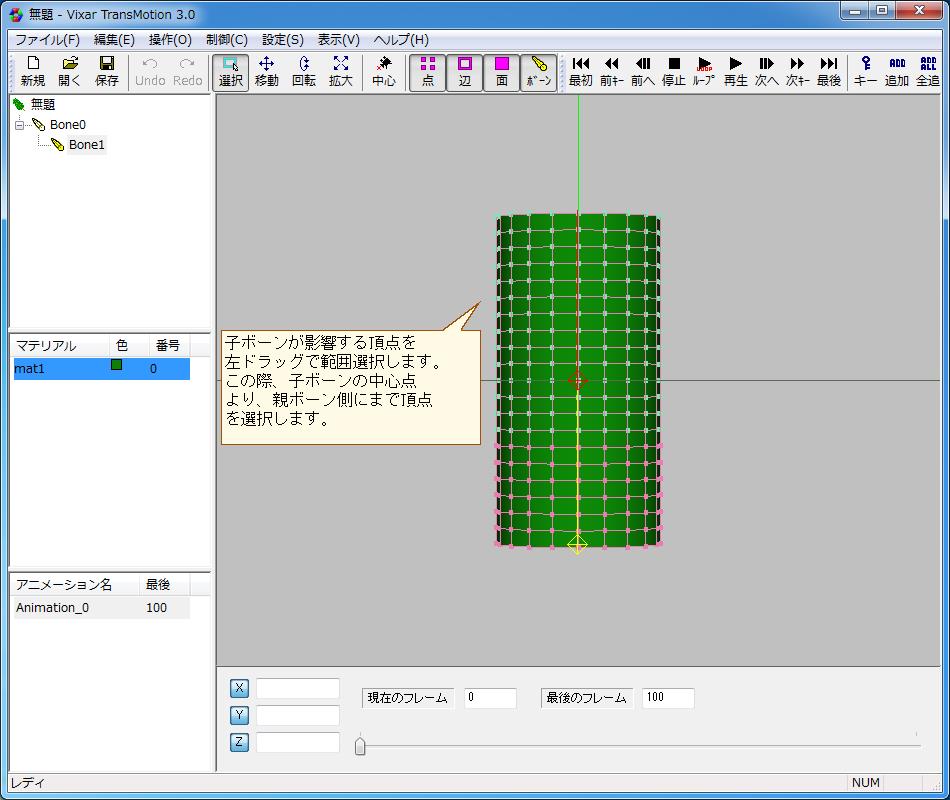Screen dimensions: 950x800
Task: Select the 拡大 (Scale) tool
Action: pyautogui.click(x=340, y=71)
